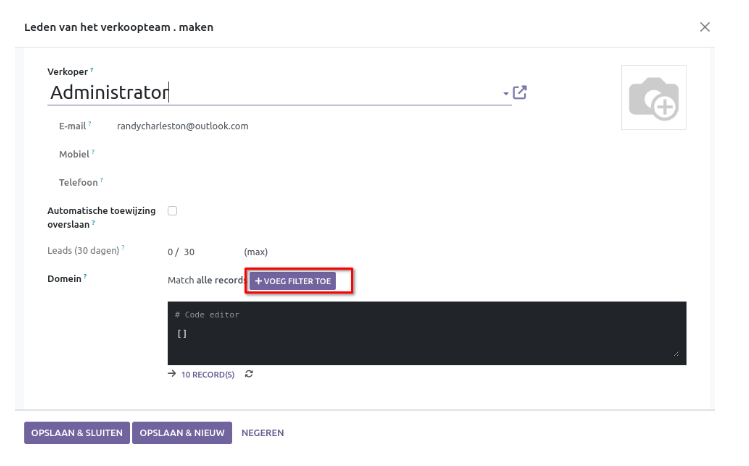Click the camera photo upload placeholder
Viewport: 749px width, 466px height.
(653, 97)
